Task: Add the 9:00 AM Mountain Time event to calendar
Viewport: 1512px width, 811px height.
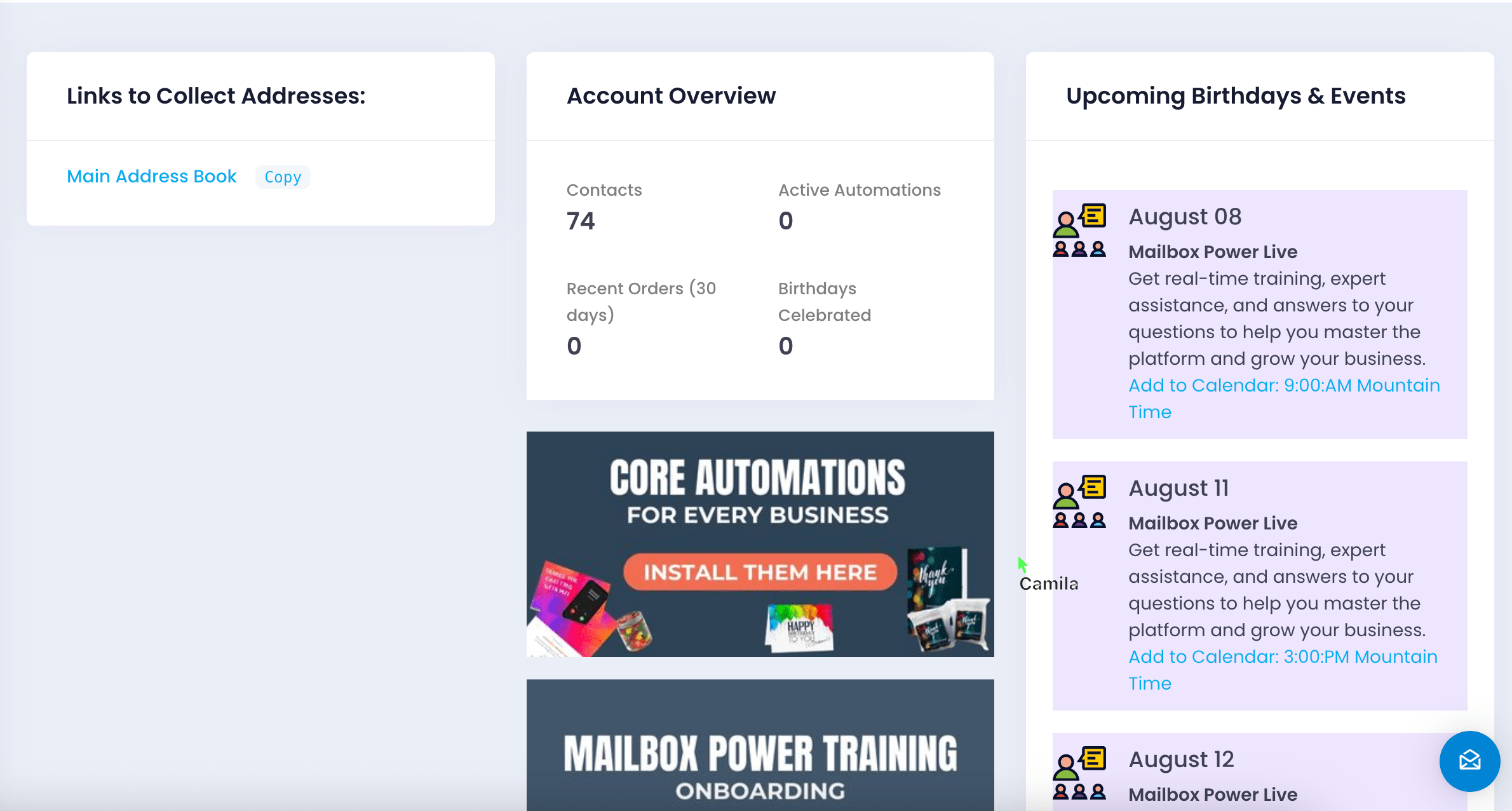Action: tap(1283, 385)
